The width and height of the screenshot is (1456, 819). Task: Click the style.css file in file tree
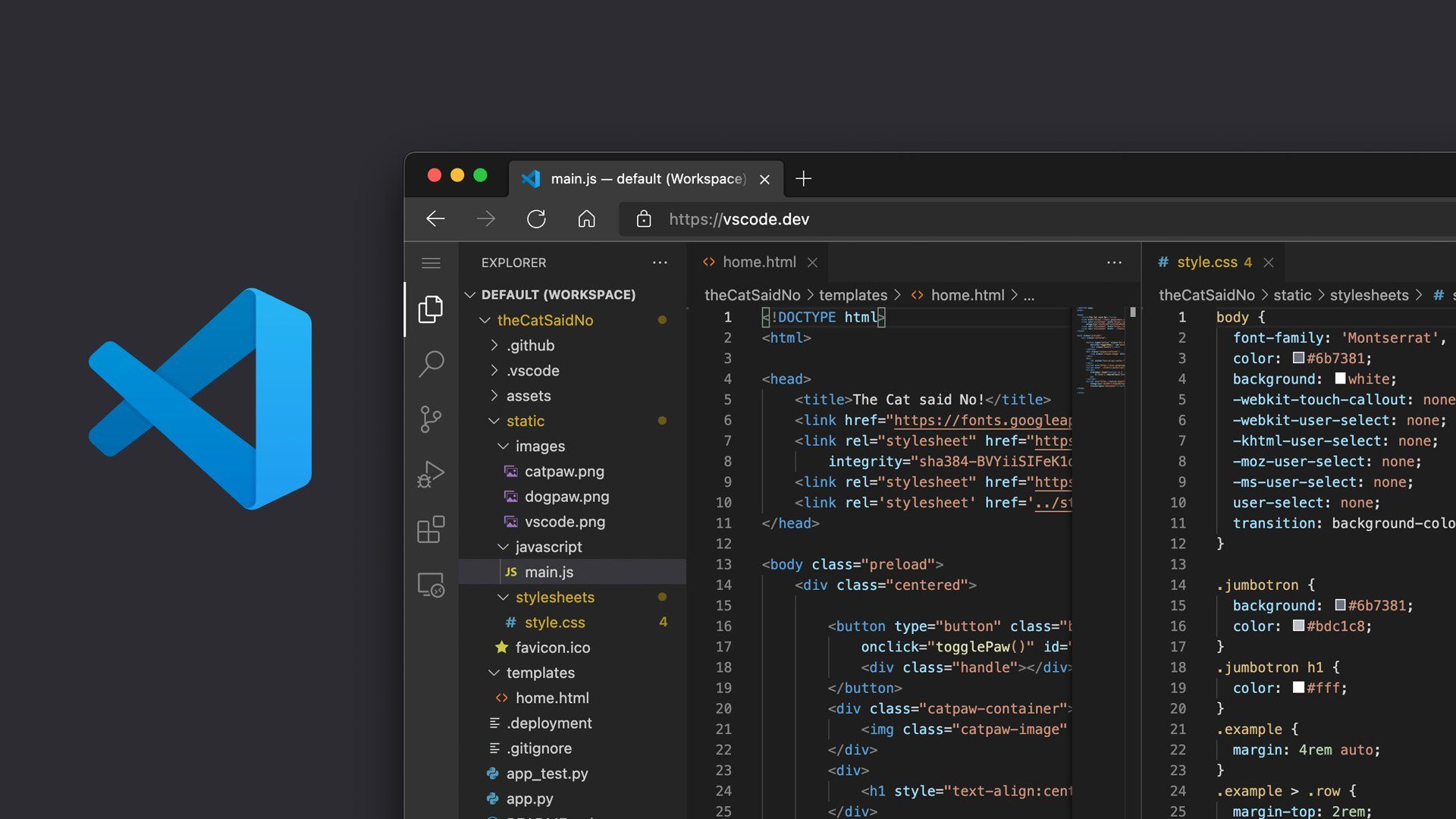click(x=554, y=621)
